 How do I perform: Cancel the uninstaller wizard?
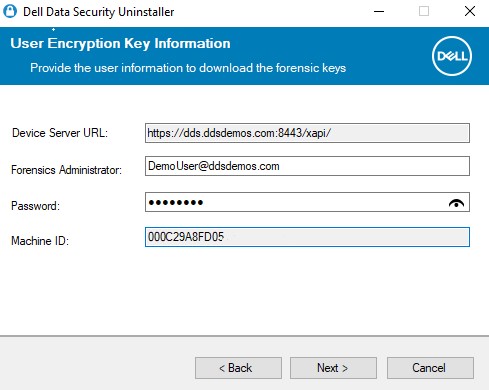[430, 368]
